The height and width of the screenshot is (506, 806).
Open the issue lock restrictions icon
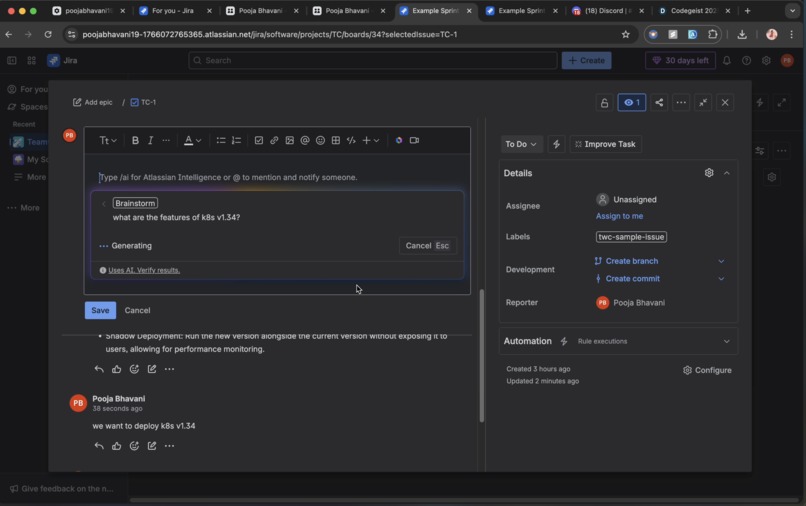point(604,103)
